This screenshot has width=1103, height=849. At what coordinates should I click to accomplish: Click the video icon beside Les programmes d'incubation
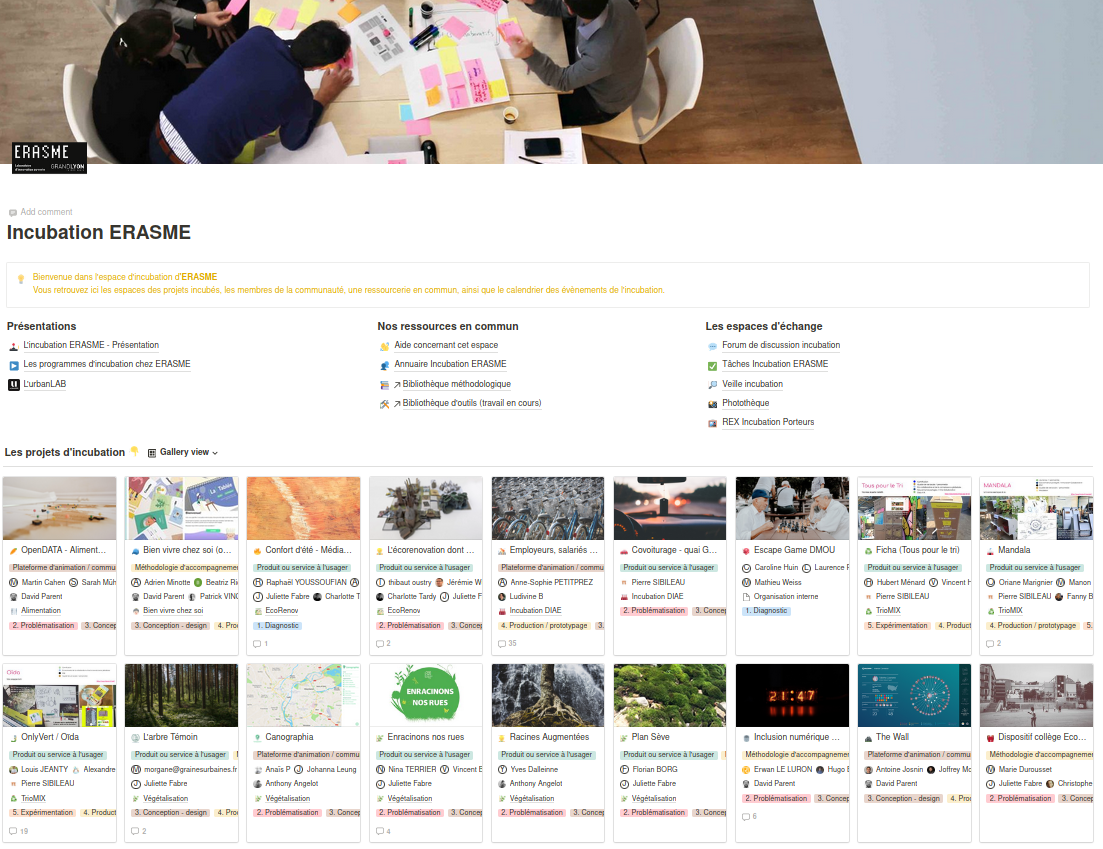coord(13,364)
